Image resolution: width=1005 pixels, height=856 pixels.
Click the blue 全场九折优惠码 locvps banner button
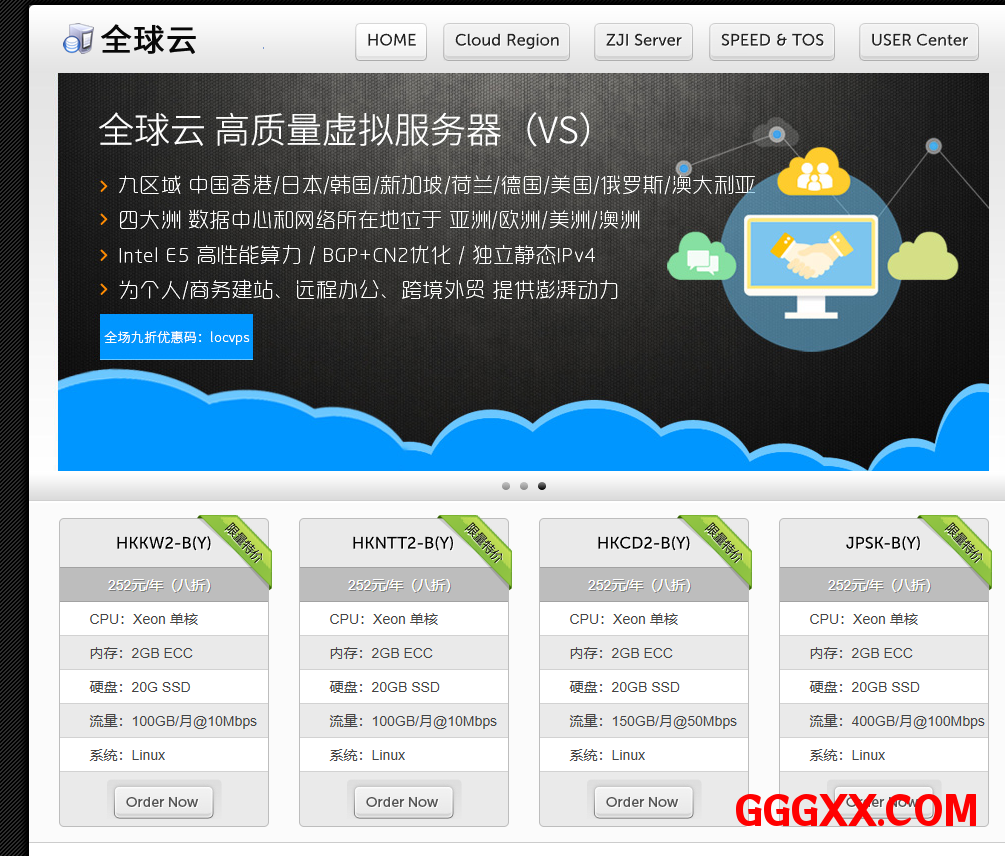click(177, 337)
